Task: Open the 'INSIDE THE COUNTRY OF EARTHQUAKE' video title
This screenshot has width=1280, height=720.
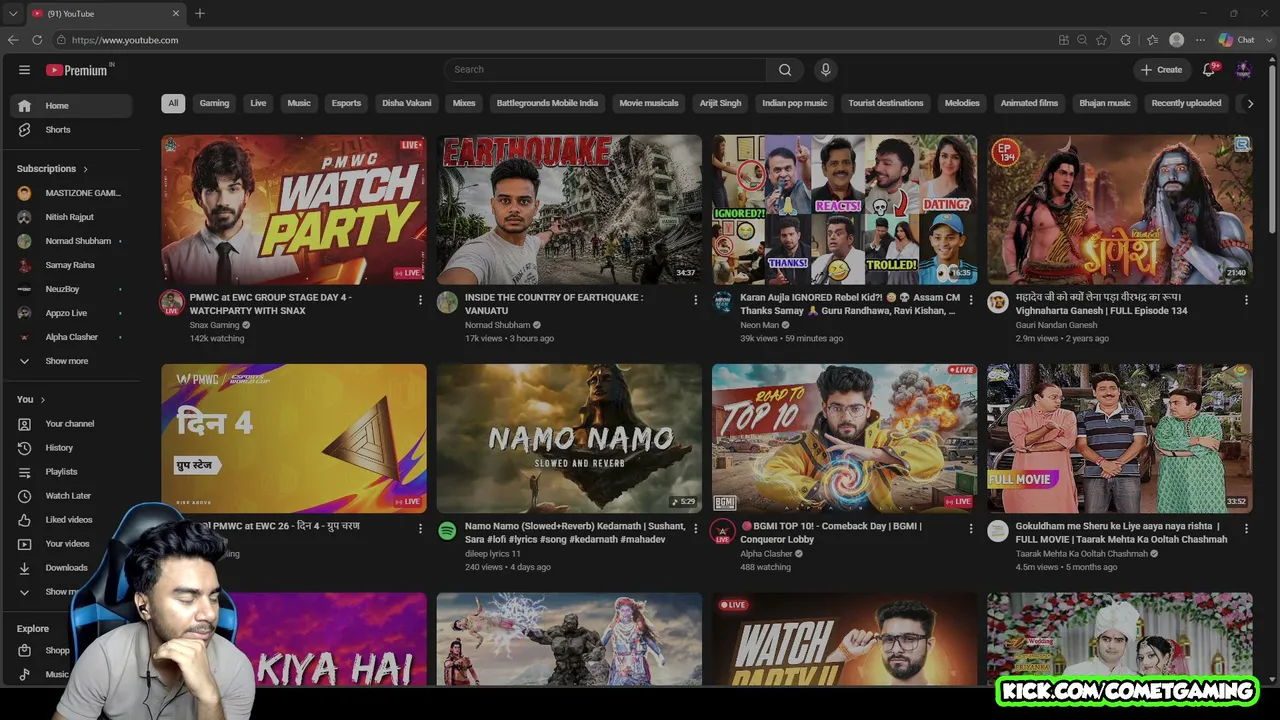Action: coord(554,304)
